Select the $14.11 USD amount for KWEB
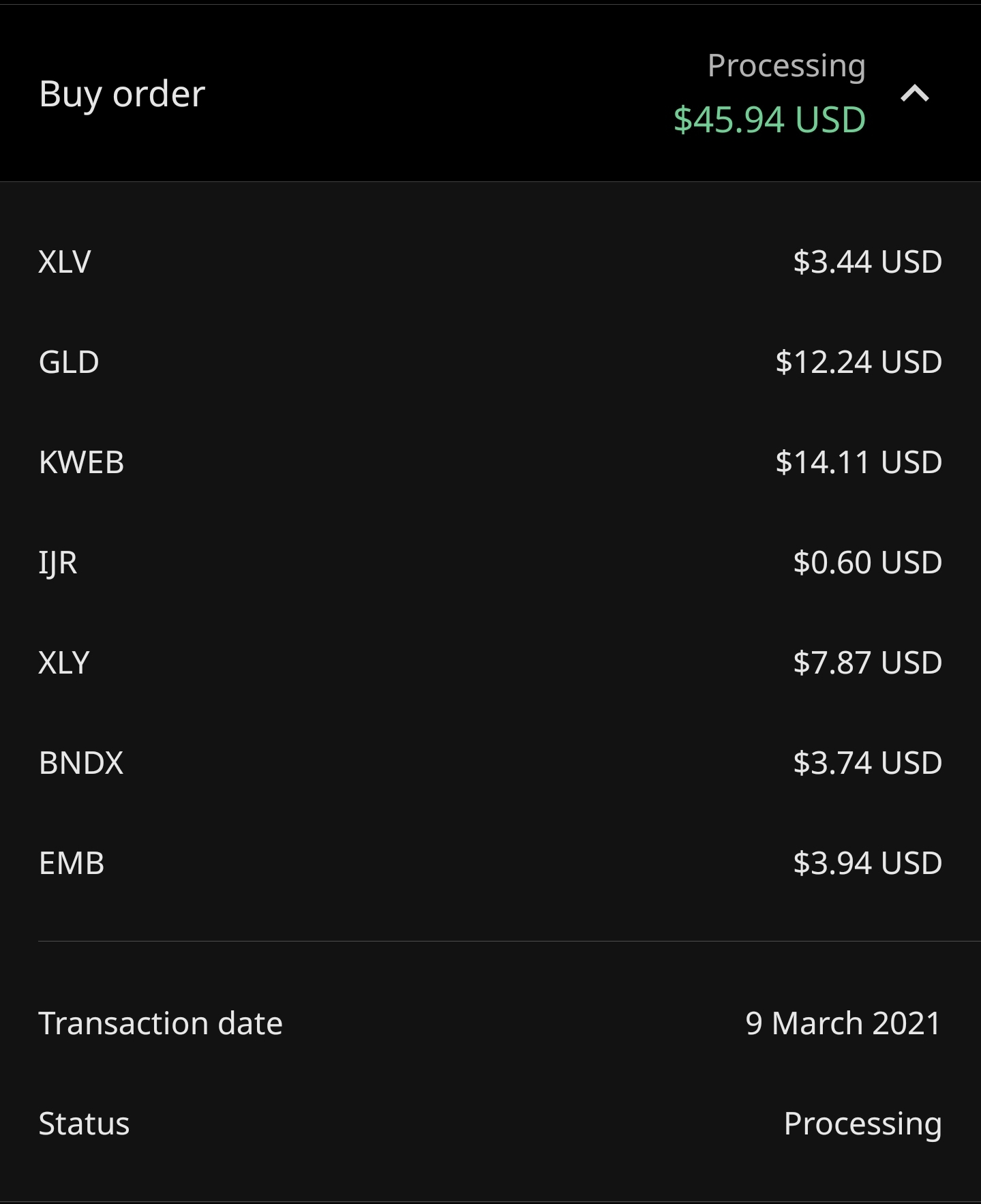Viewport: 981px width, 1204px height. 858,462
